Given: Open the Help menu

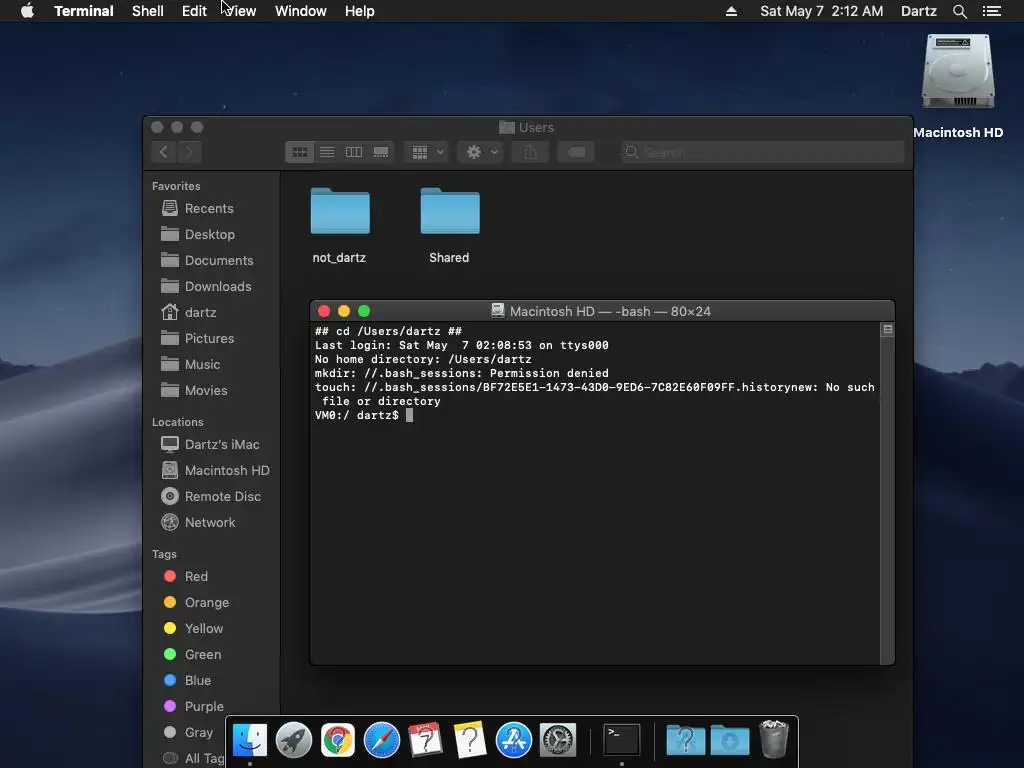Looking at the screenshot, I should pyautogui.click(x=360, y=11).
